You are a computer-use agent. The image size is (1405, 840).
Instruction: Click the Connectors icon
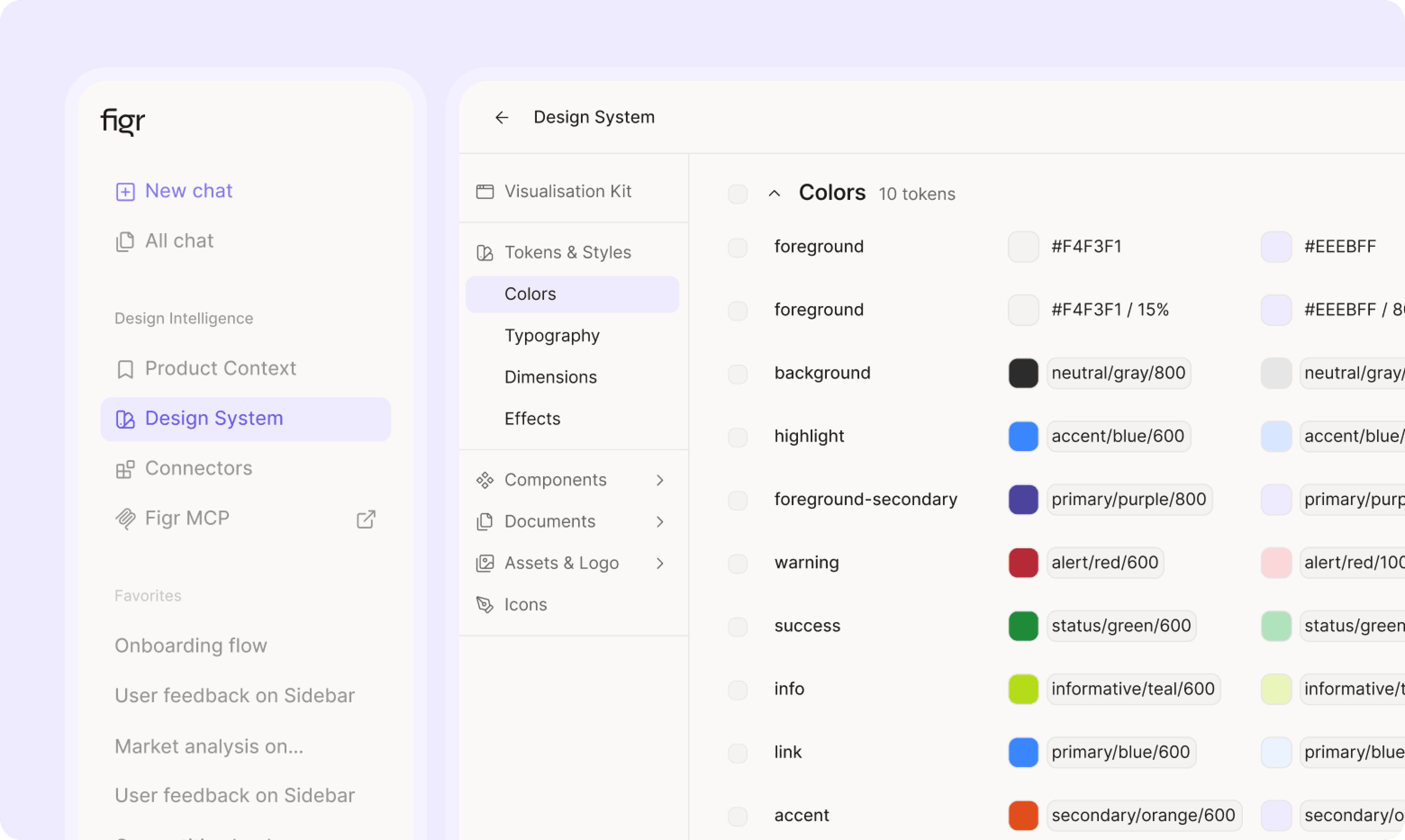pos(125,469)
